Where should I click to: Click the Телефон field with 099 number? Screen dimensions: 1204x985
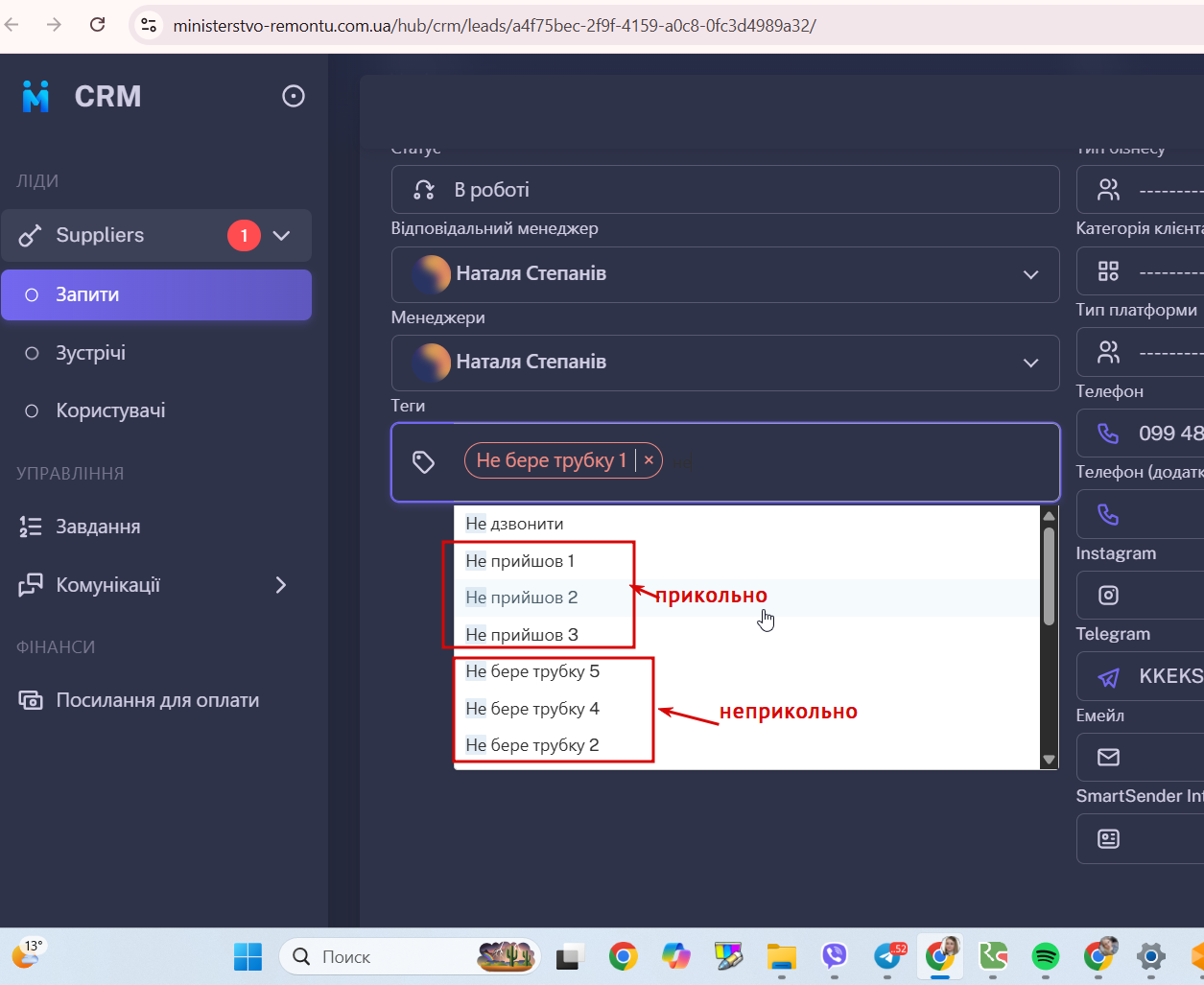1141,434
